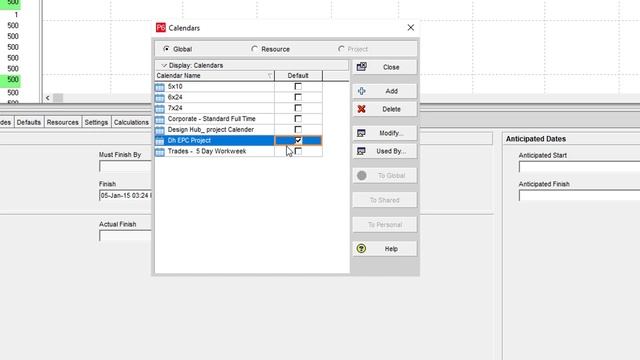Sort by the Calendar Name column header
640x360 pixels.
(x=214, y=76)
